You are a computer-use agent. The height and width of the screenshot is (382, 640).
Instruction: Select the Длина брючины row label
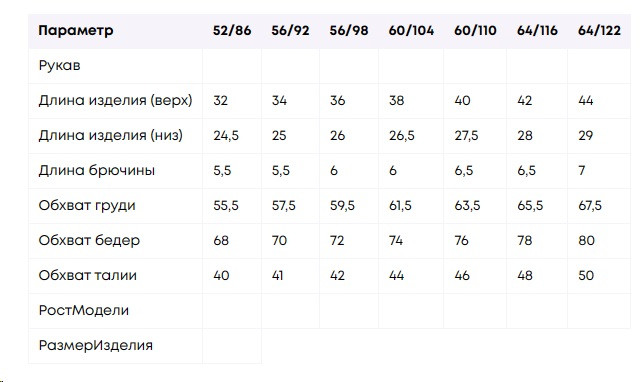tap(97, 171)
